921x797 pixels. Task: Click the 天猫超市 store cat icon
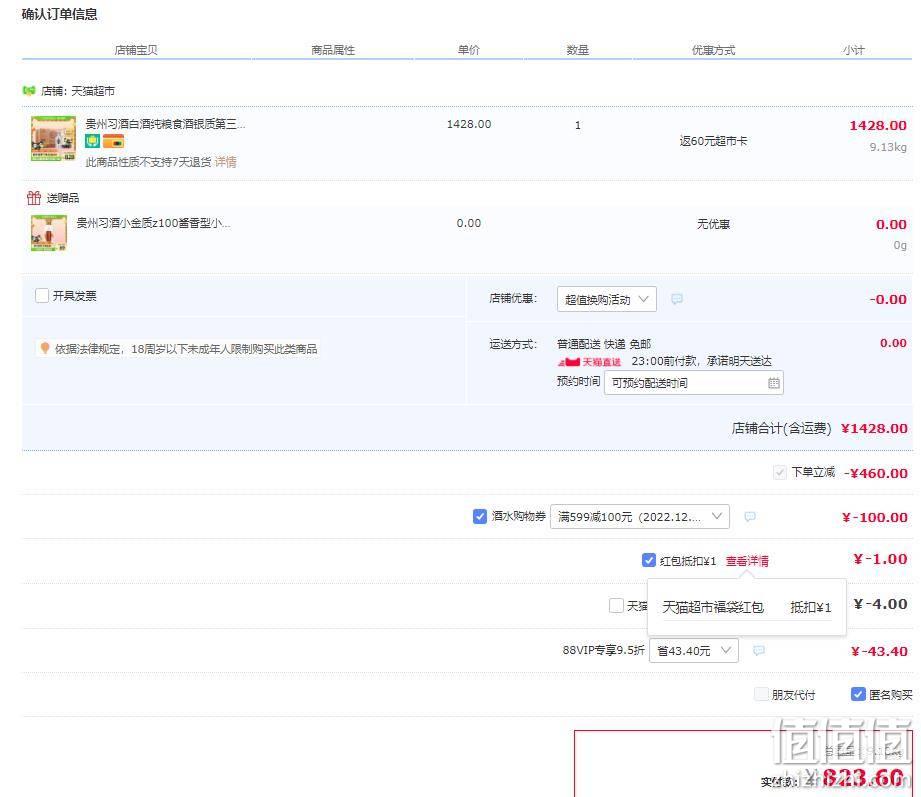pos(29,90)
